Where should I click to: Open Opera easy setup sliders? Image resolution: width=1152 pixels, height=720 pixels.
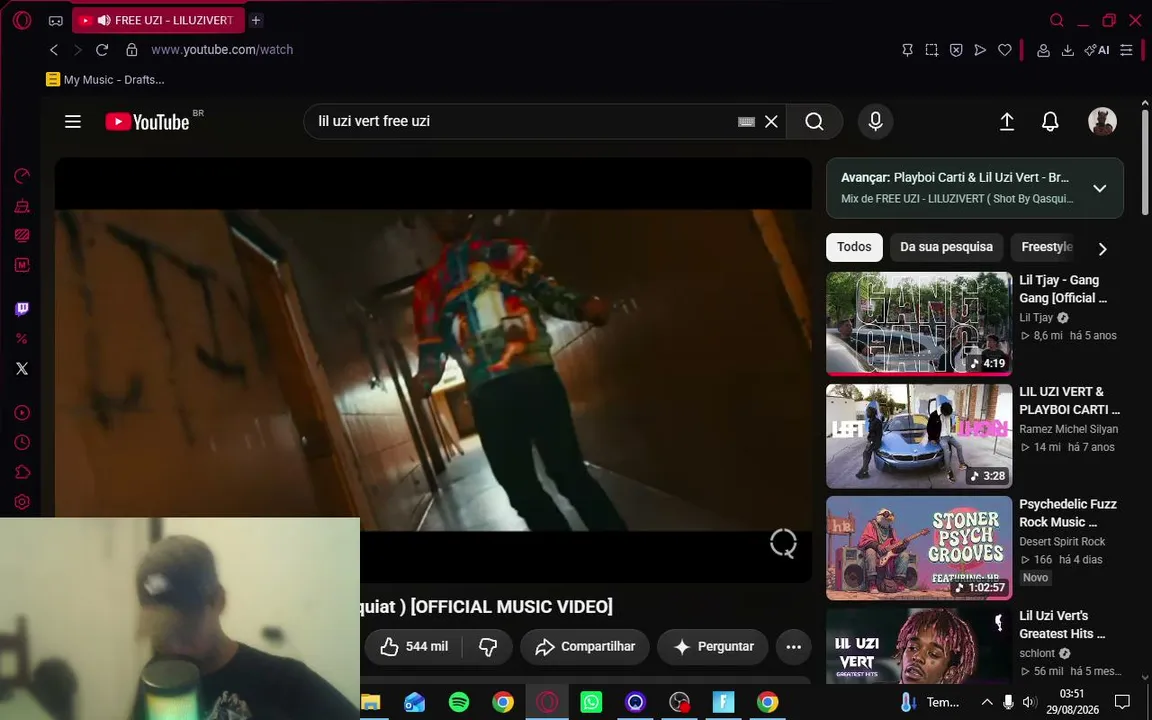coord(1126,50)
